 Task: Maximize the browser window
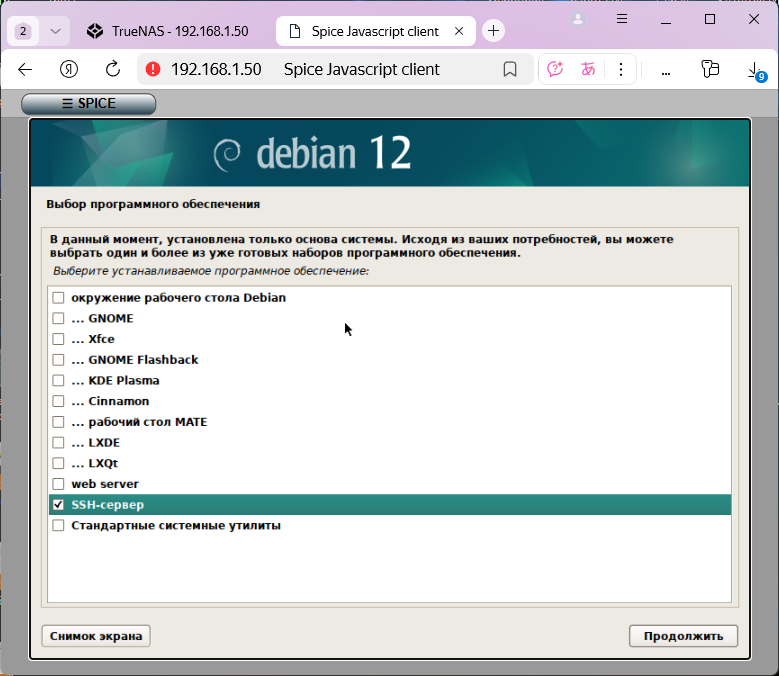pos(710,19)
